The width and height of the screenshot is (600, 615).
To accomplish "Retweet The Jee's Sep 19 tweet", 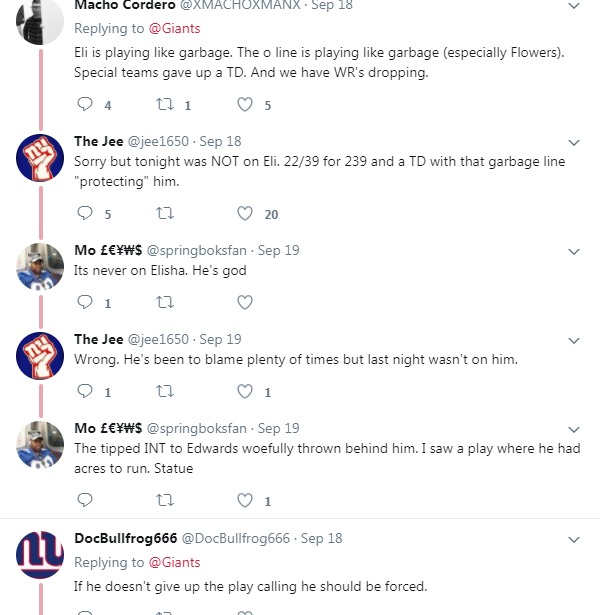I will click(165, 392).
